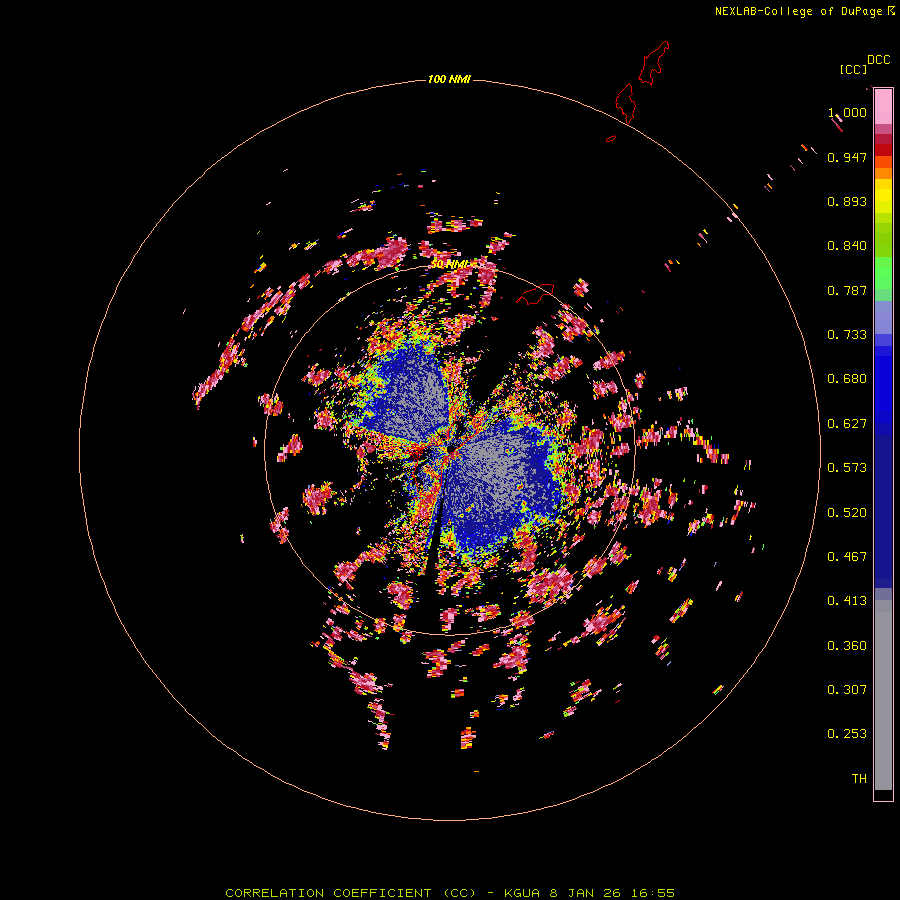The width and height of the screenshot is (900, 900).
Task: Select the 1.000 scale value
Action: 847,112
